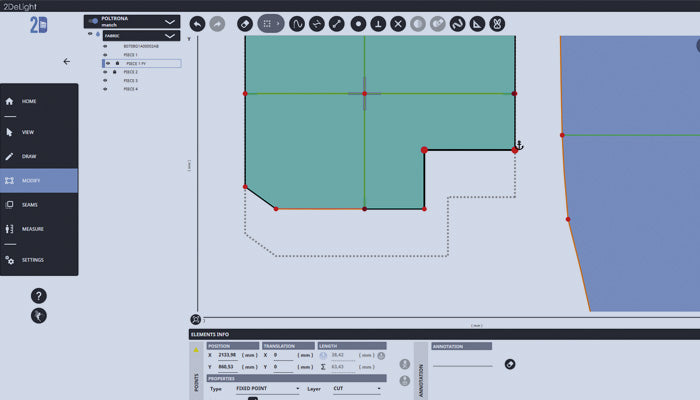700x400 pixels.
Task: Select the circular point tool icon
Action: pos(358,23)
